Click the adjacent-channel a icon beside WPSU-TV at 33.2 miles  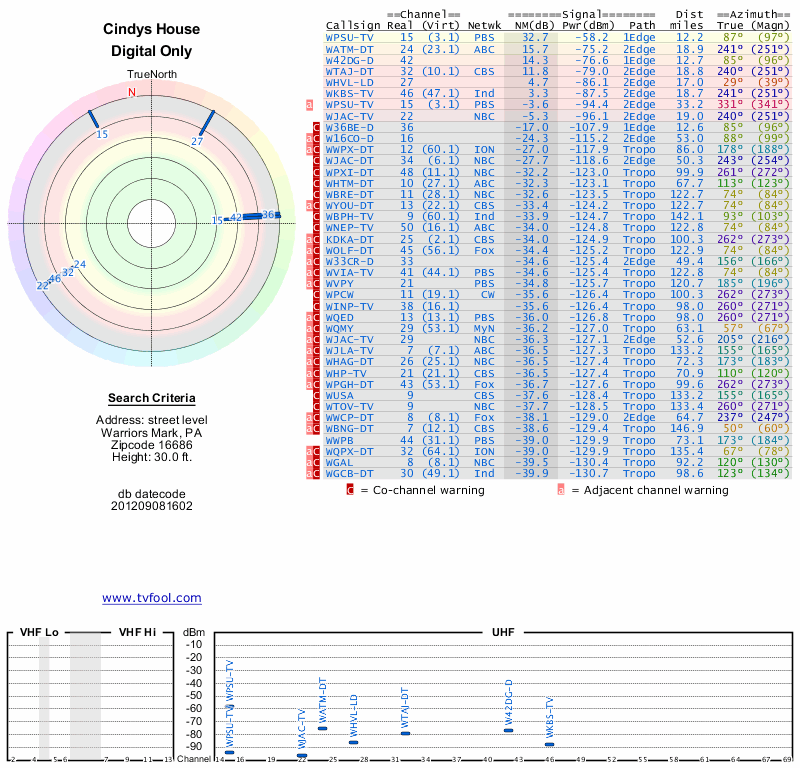309,105
